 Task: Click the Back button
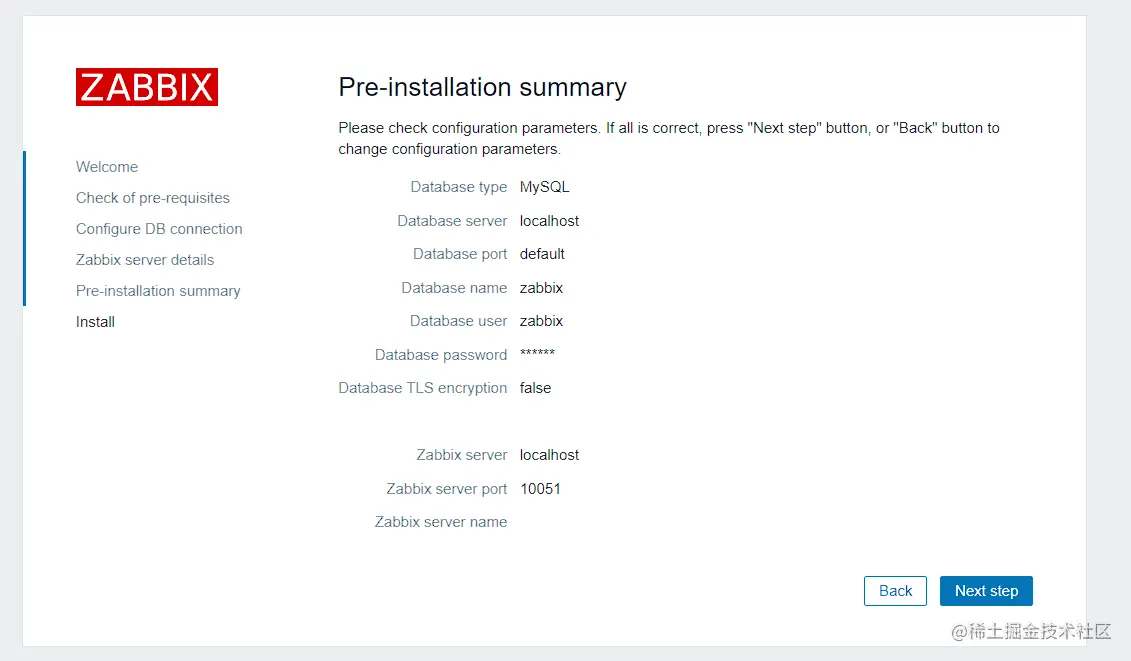pos(894,590)
